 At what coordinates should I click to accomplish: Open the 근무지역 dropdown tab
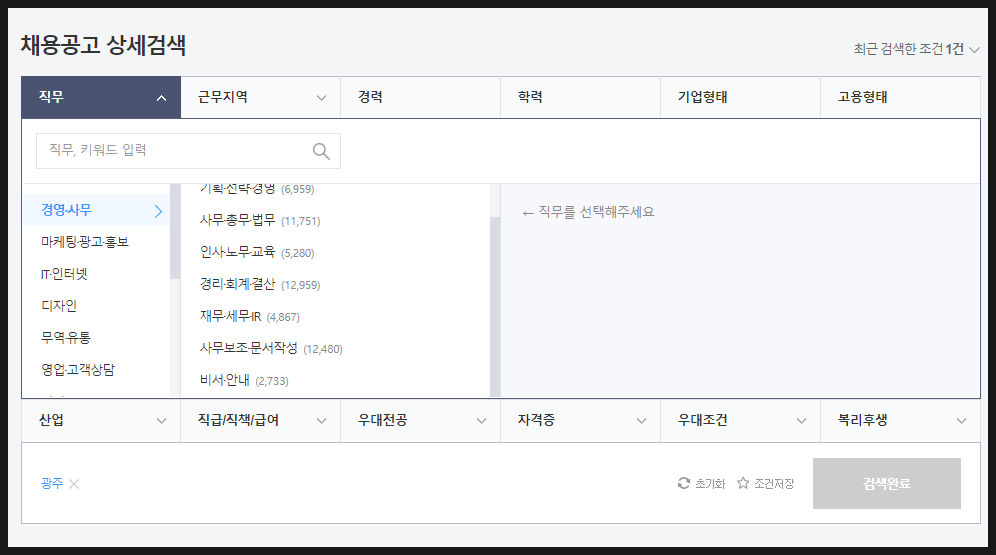pyautogui.click(x=261, y=97)
